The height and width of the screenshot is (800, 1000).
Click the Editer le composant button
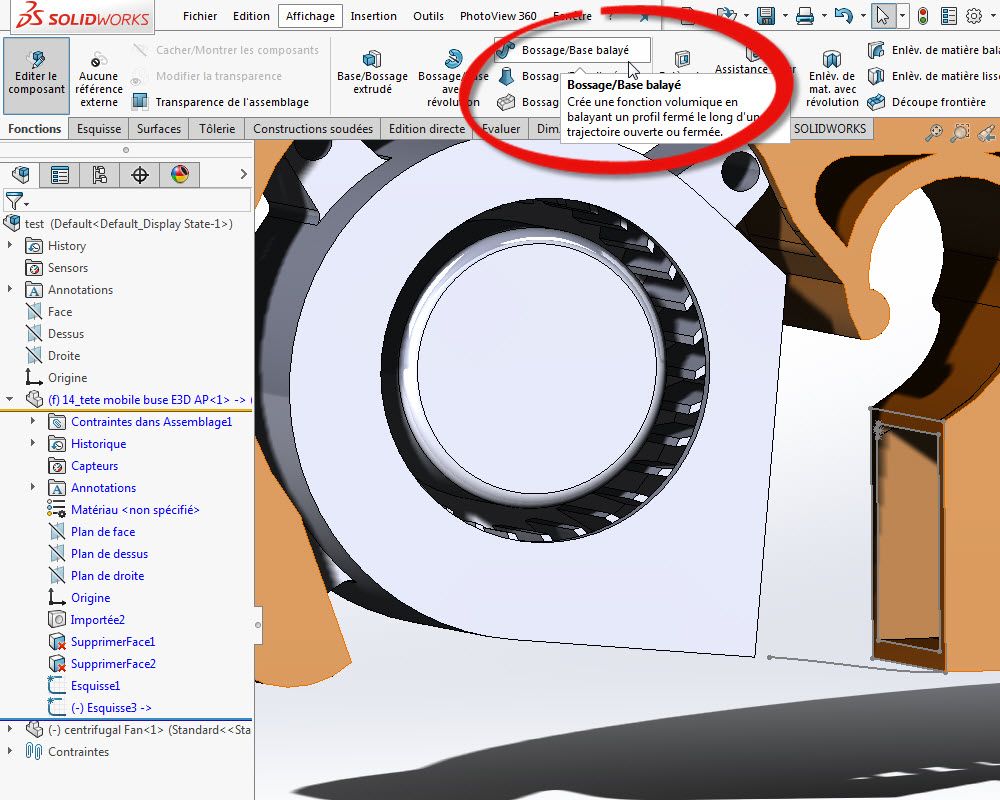point(36,75)
